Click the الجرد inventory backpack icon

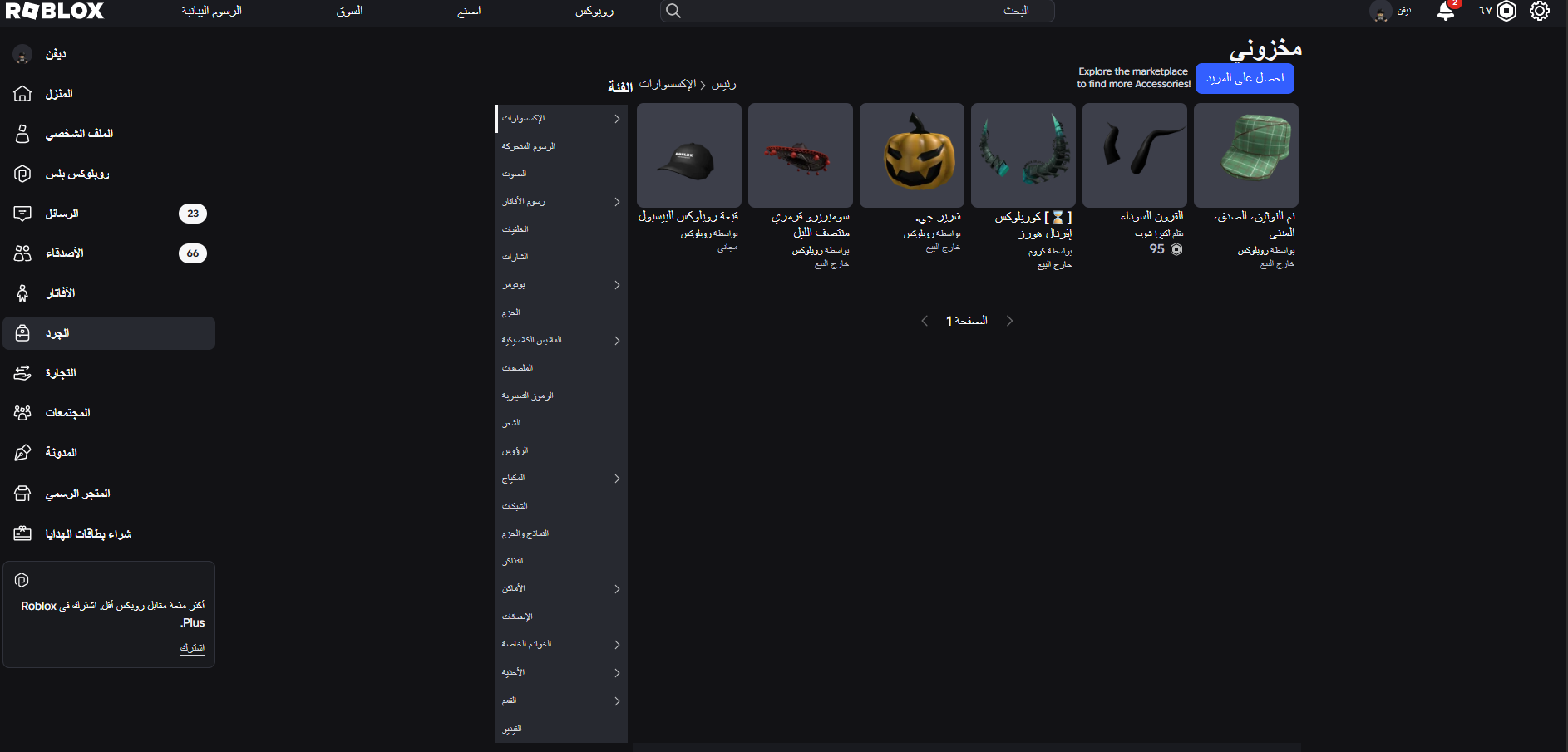pyautogui.click(x=22, y=333)
